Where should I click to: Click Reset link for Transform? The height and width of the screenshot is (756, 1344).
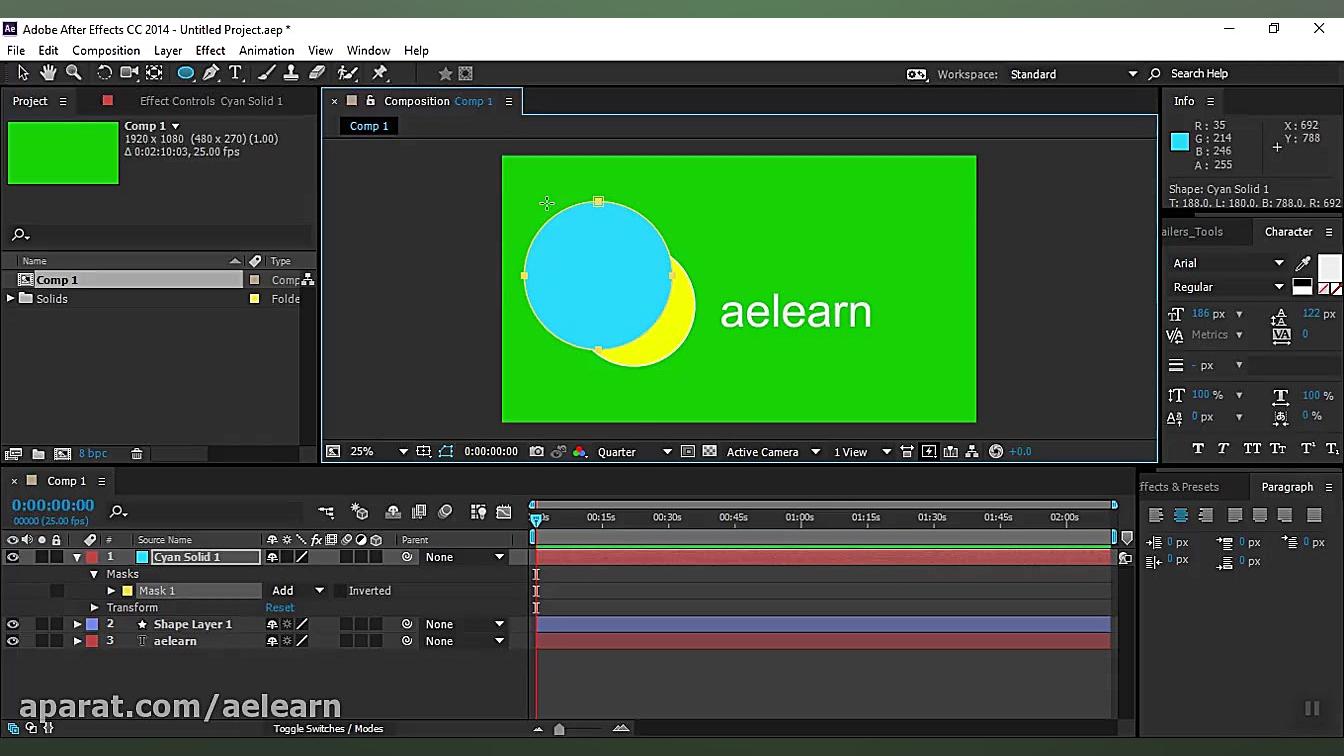(x=280, y=608)
